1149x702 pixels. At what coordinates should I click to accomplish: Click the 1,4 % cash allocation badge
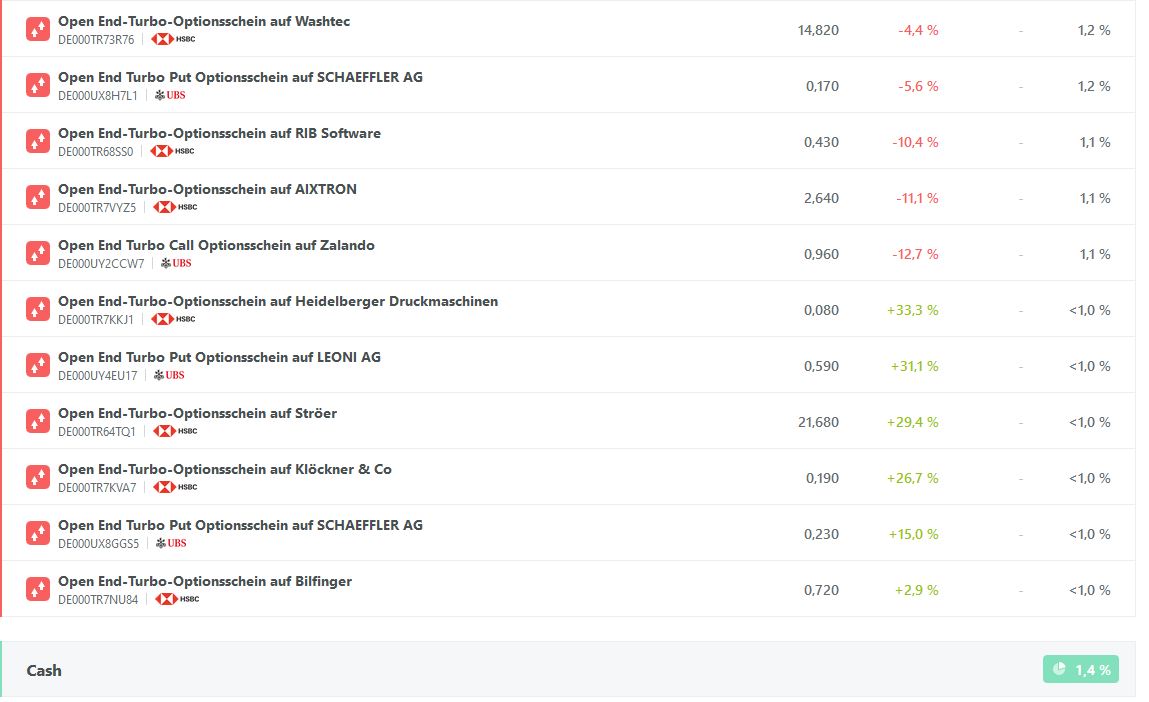pyautogui.click(x=1081, y=669)
